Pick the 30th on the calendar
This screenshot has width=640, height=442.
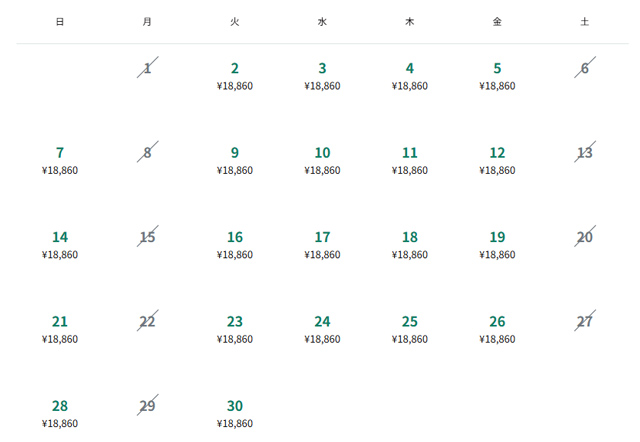[x=235, y=413]
